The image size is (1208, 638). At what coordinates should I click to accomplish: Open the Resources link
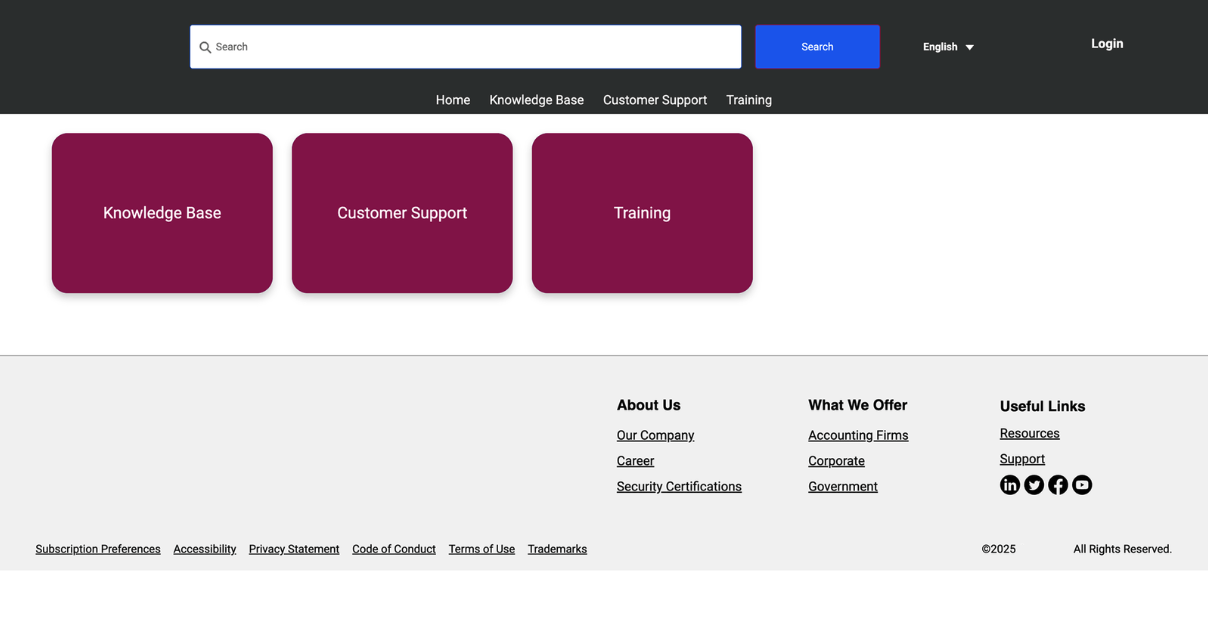point(1029,433)
